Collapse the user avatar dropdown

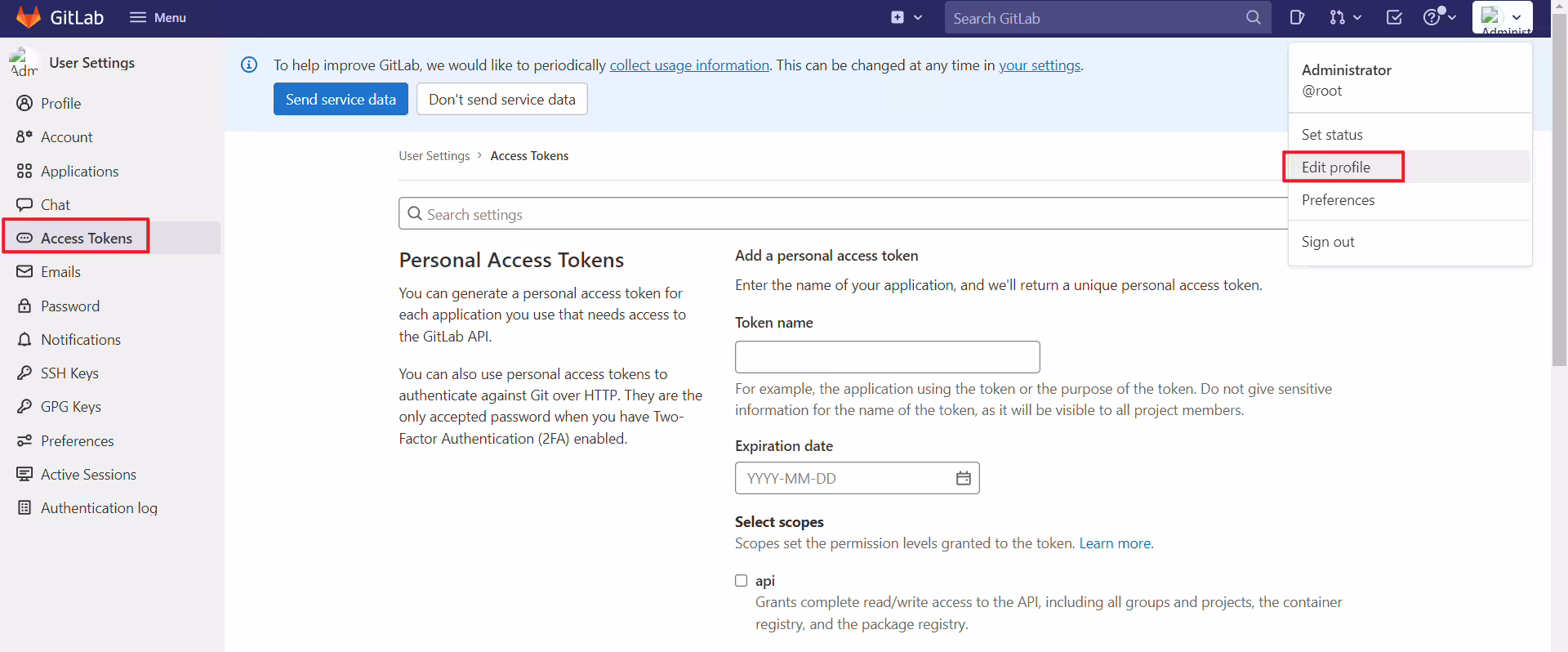[x=1503, y=17]
